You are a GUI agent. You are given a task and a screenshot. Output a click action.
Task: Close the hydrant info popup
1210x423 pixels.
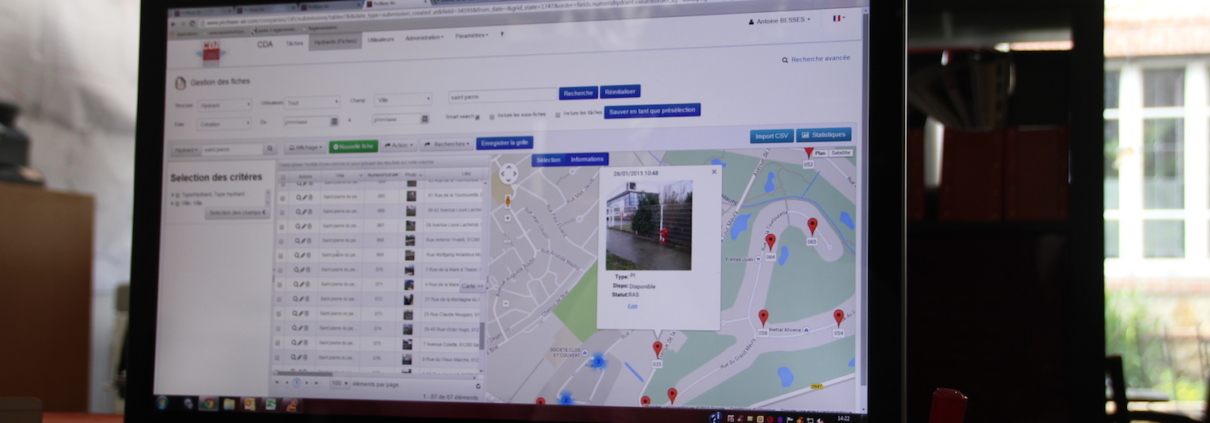click(x=714, y=172)
